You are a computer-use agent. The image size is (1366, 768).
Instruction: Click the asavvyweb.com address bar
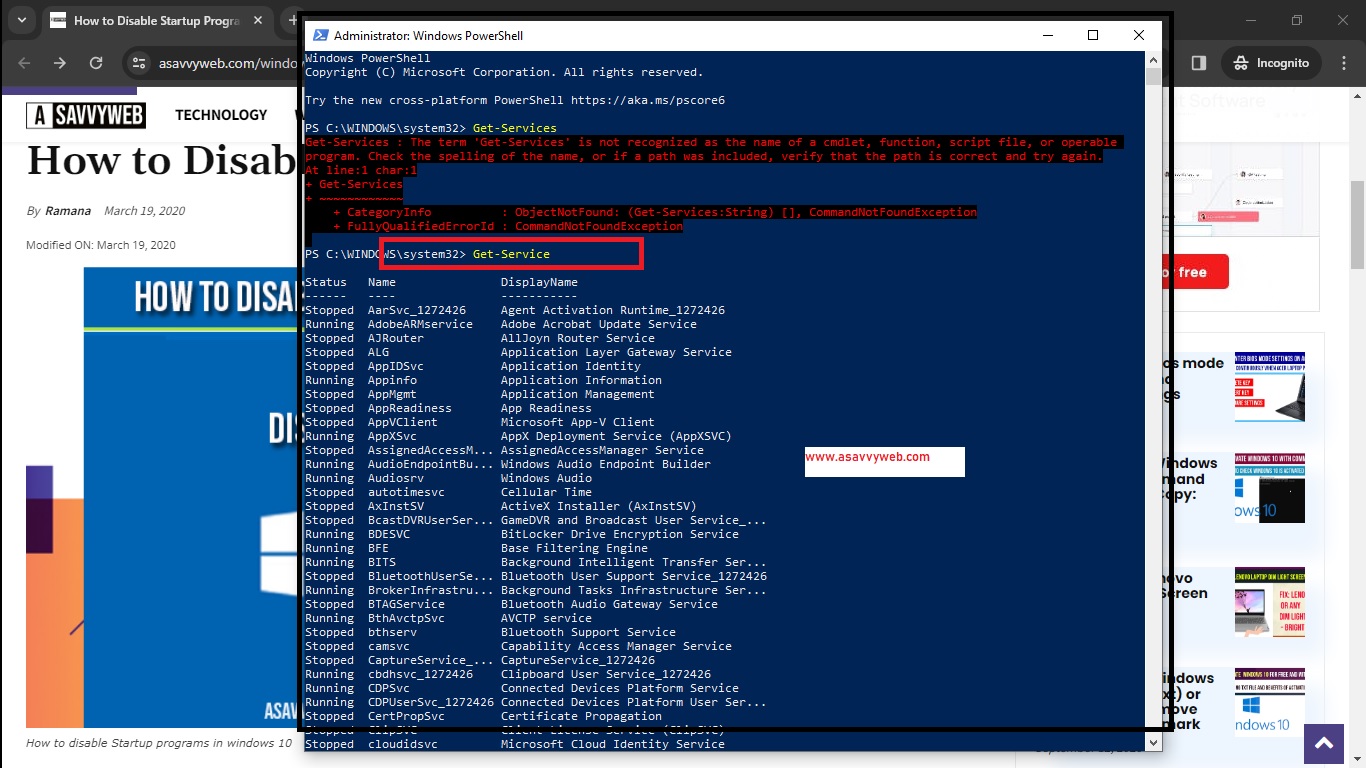click(x=225, y=63)
